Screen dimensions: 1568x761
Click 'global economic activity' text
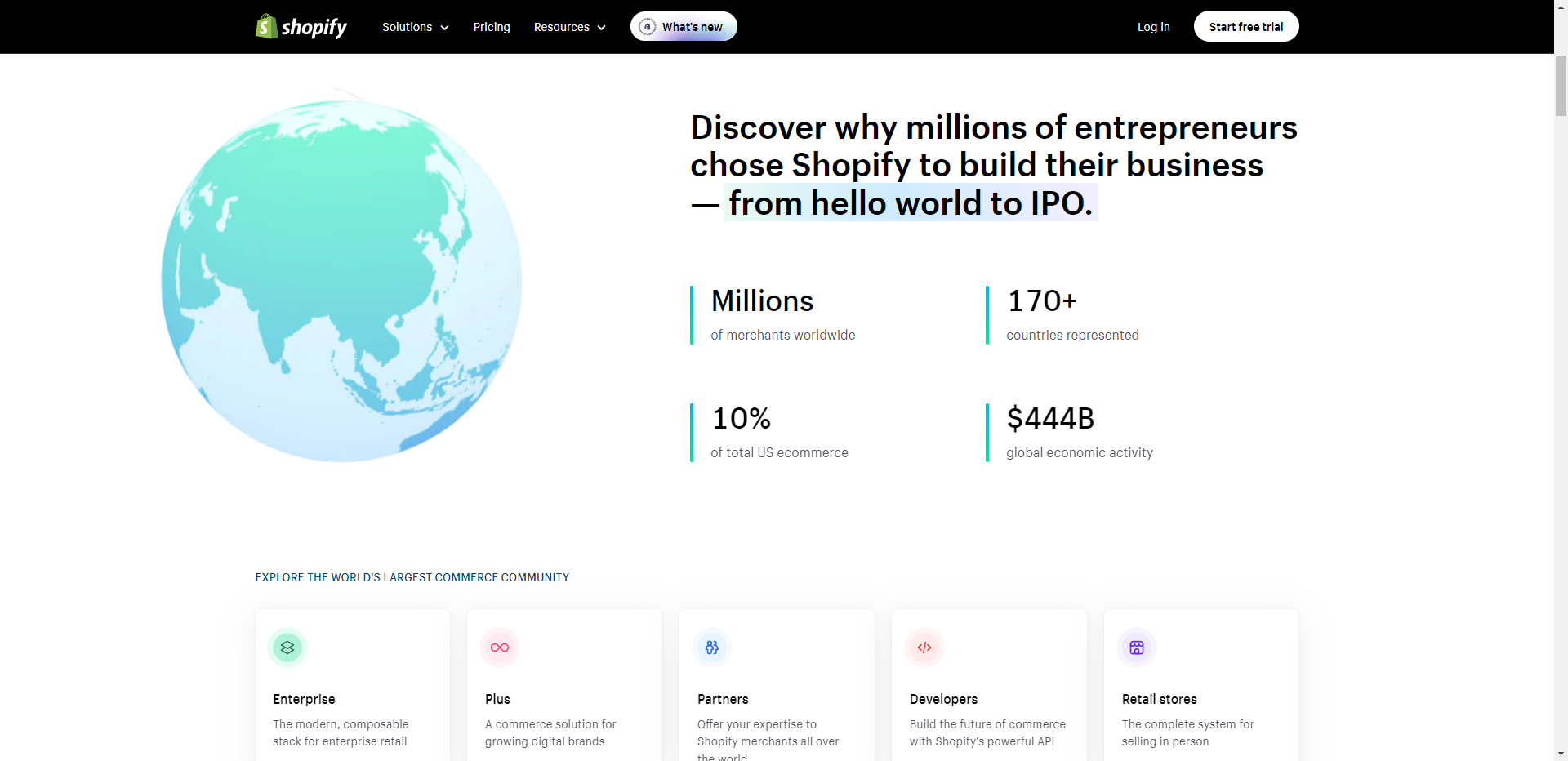[x=1080, y=452]
